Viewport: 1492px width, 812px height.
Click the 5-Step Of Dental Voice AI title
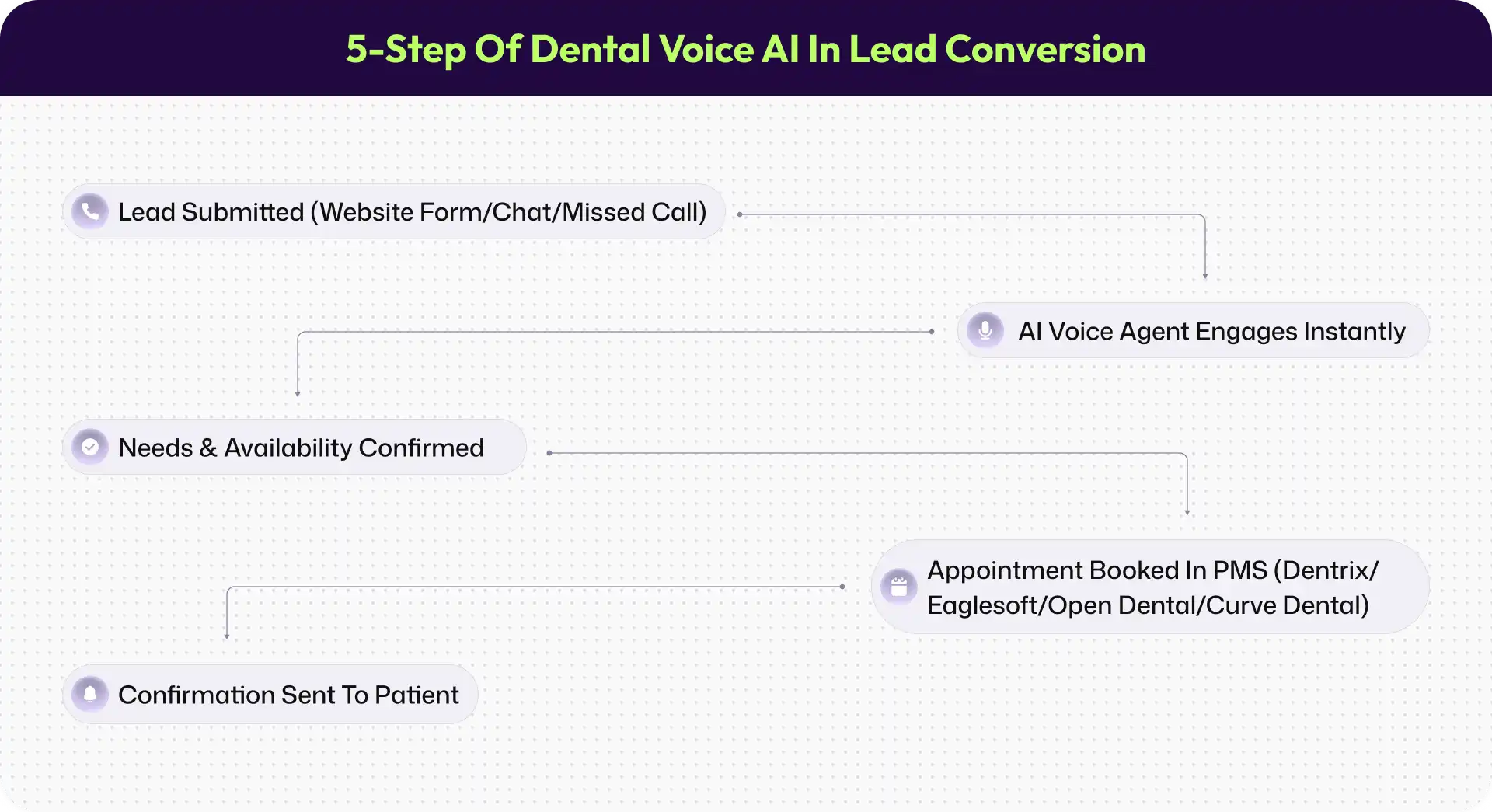point(745,49)
